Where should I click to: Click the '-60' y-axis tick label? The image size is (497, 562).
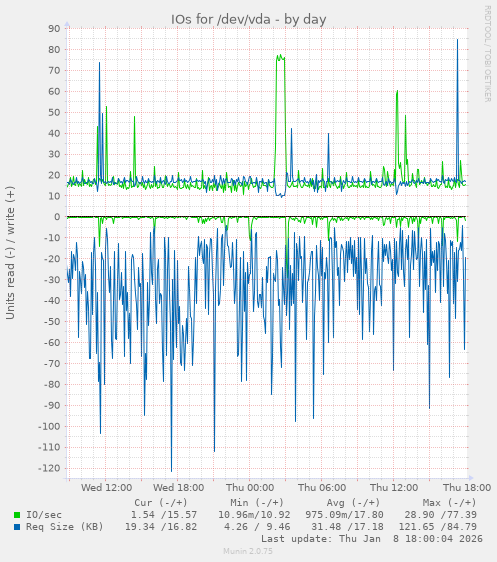click(52, 343)
